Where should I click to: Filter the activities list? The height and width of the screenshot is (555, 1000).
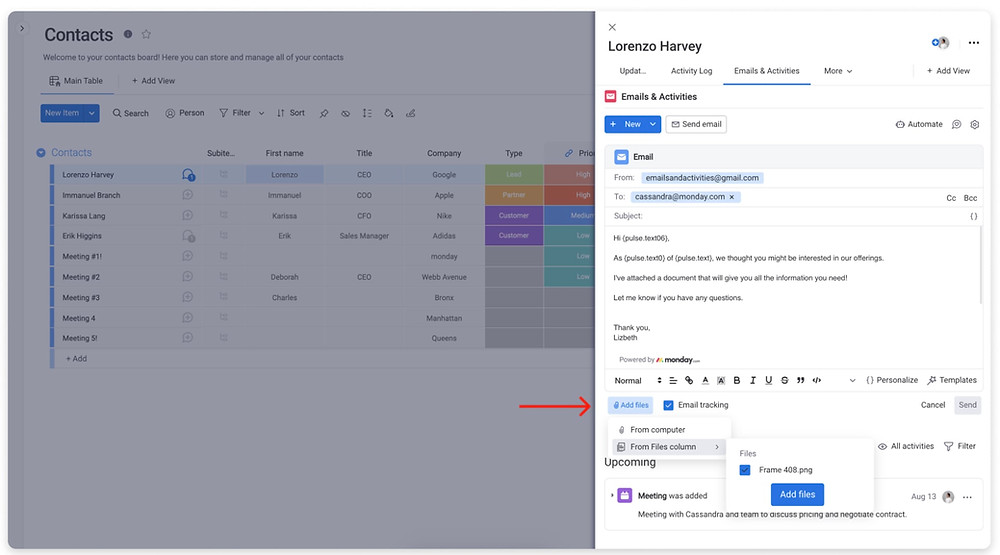click(960, 447)
